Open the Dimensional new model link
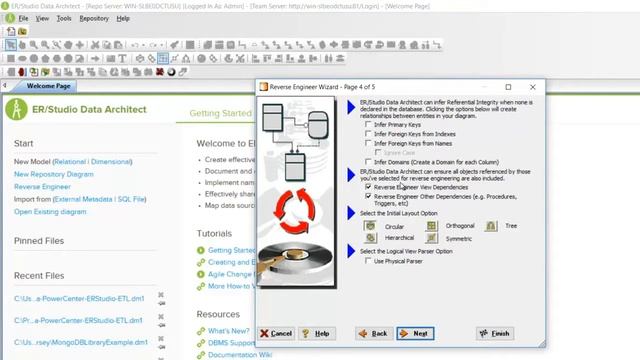This screenshot has height=360, width=640. point(111,162)
